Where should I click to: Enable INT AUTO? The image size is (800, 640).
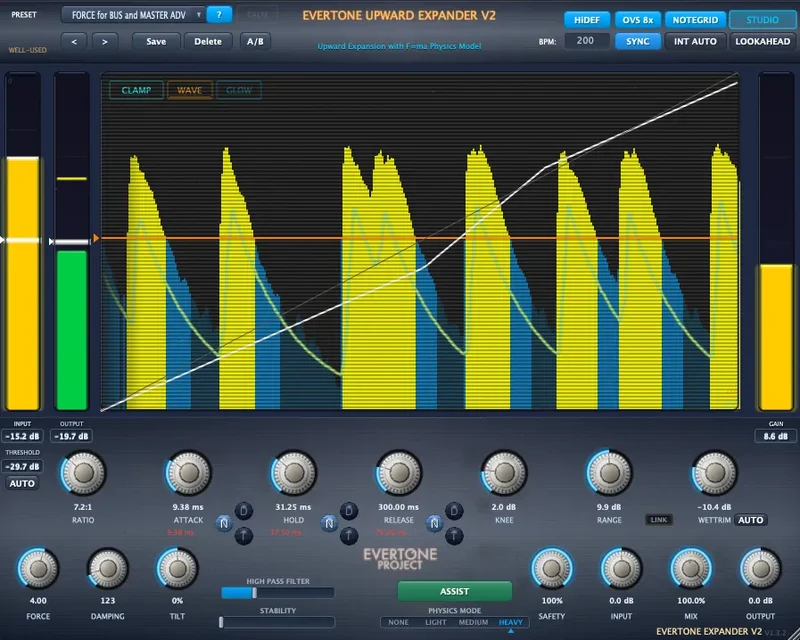tap(695, 41)
